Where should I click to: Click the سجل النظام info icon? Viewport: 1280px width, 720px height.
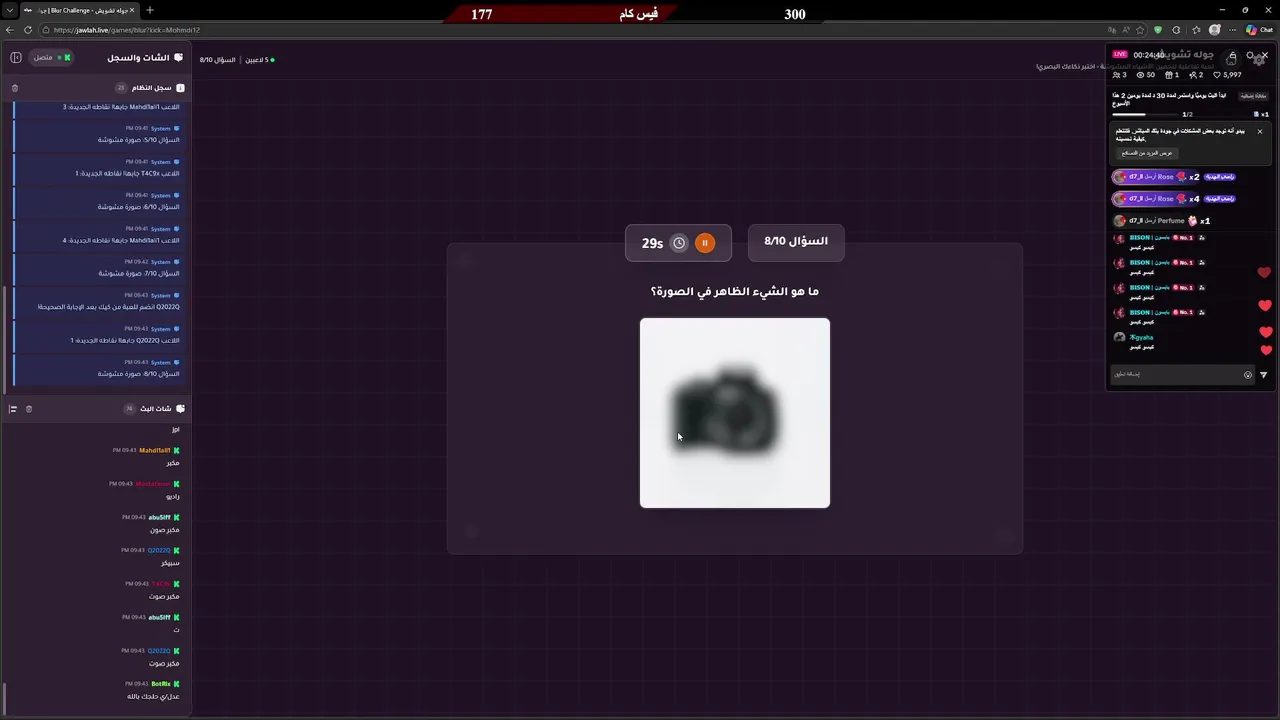[180, 88]
